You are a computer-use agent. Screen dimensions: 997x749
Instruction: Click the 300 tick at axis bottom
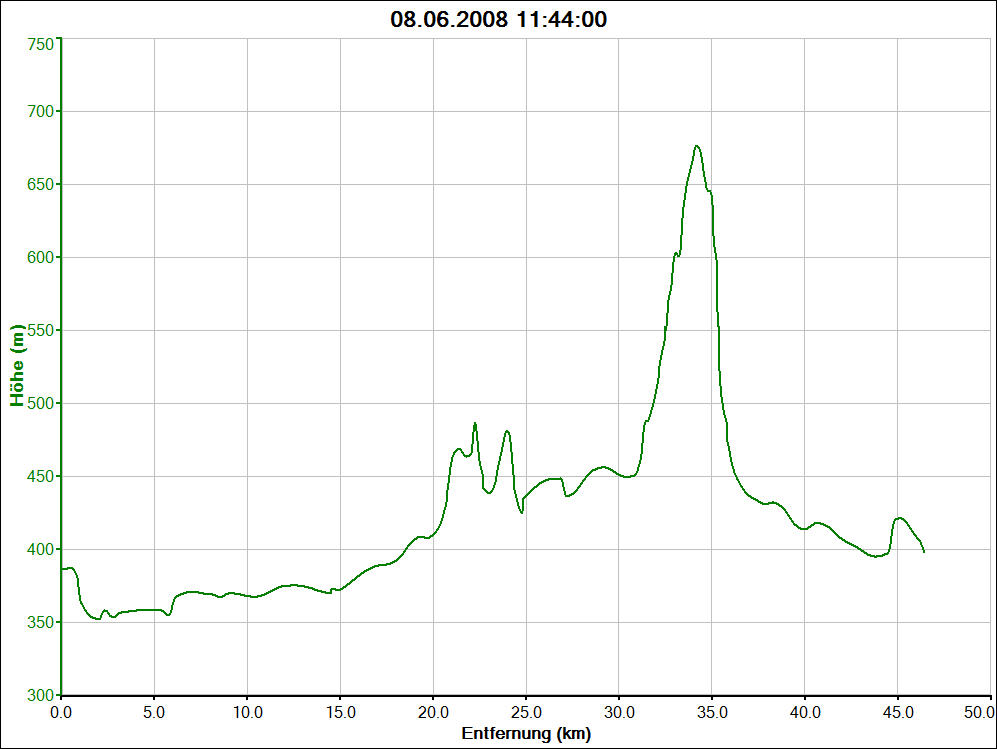click(x=40, y=694)
